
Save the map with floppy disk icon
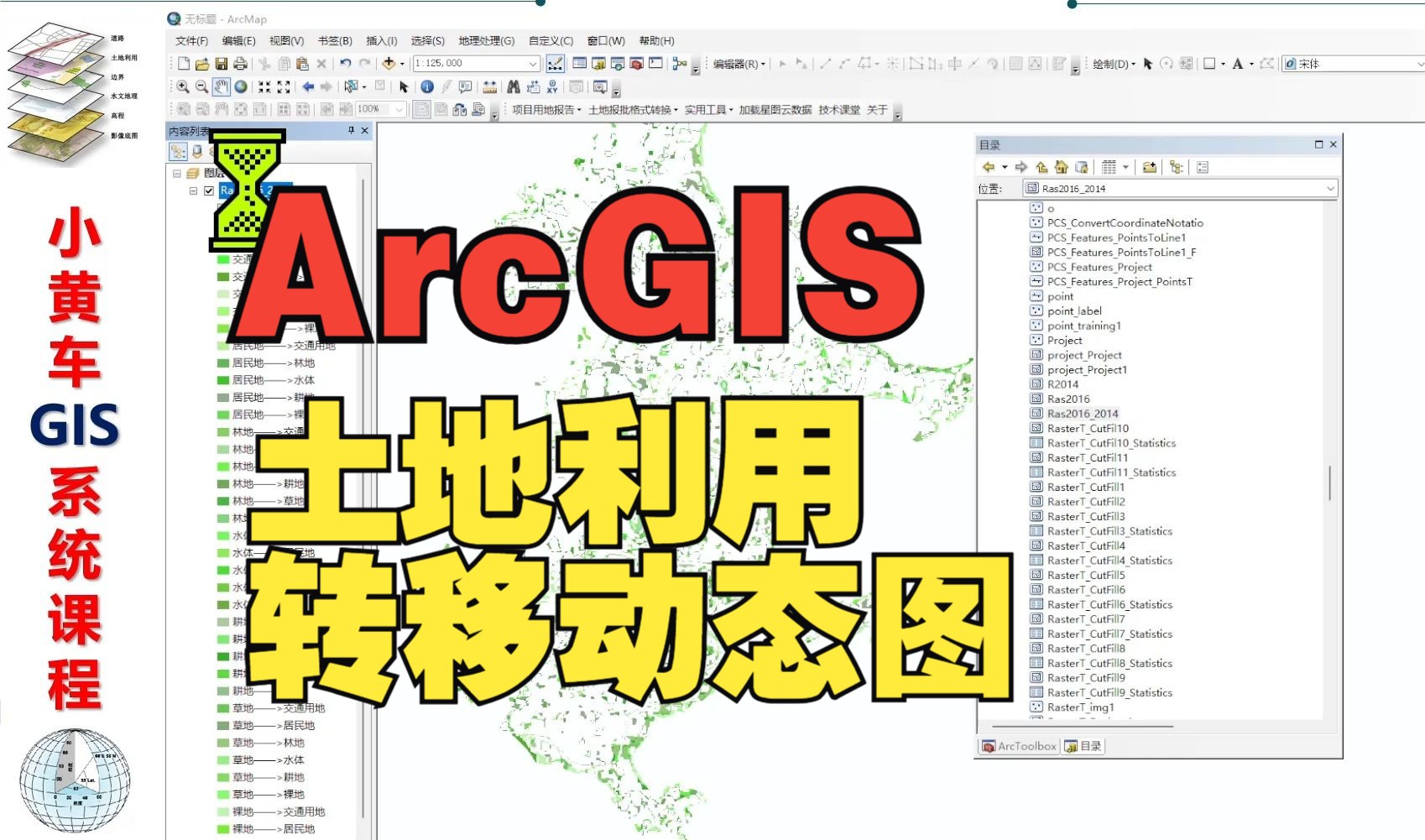tap(222, 64)
